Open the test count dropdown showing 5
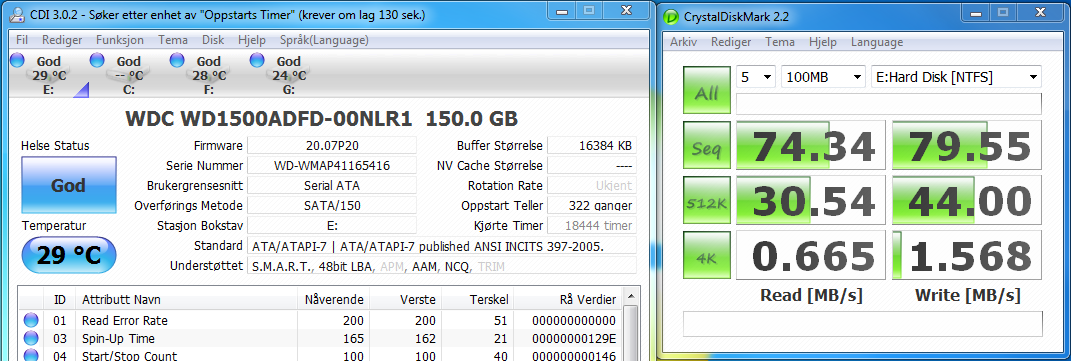Screen dimensions: 1071x361 [755, 77]
